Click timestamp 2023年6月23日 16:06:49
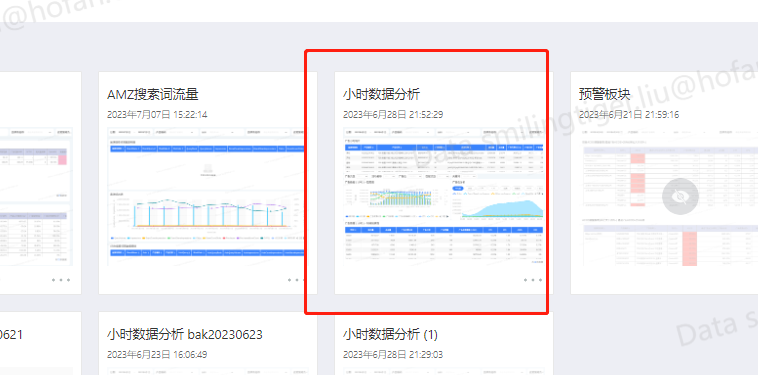This screenshot has height=375, width=758. (x=157, y=355)
